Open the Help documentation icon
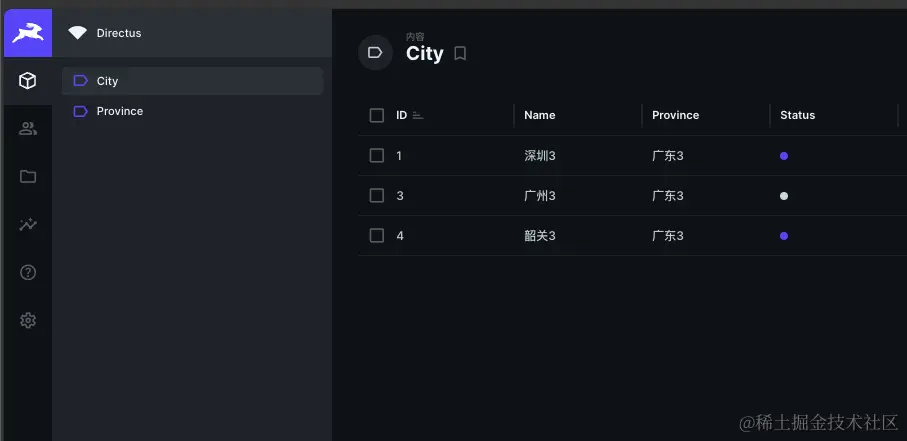The width and height of the screenshot is (907, 441). (x=28, y=272)
